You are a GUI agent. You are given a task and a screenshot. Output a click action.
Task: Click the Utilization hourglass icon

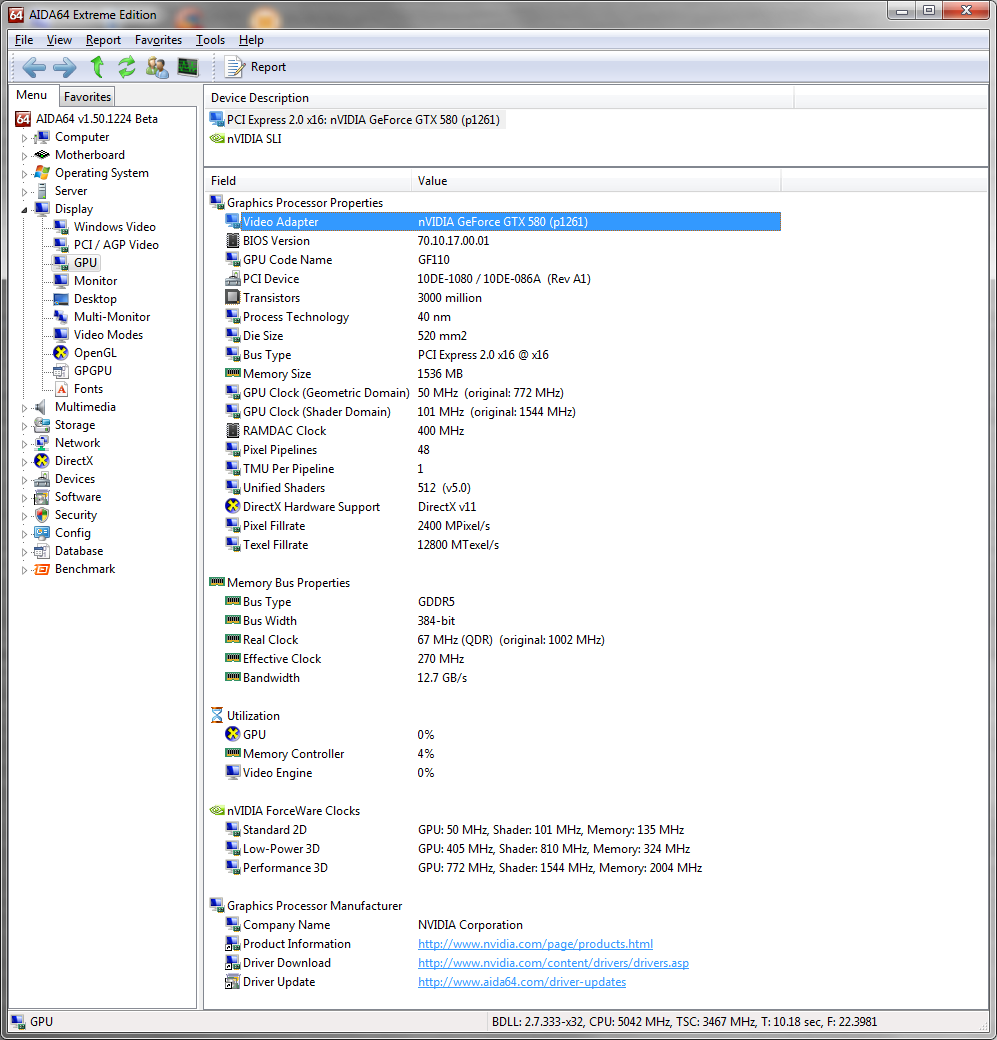[216, 715]
